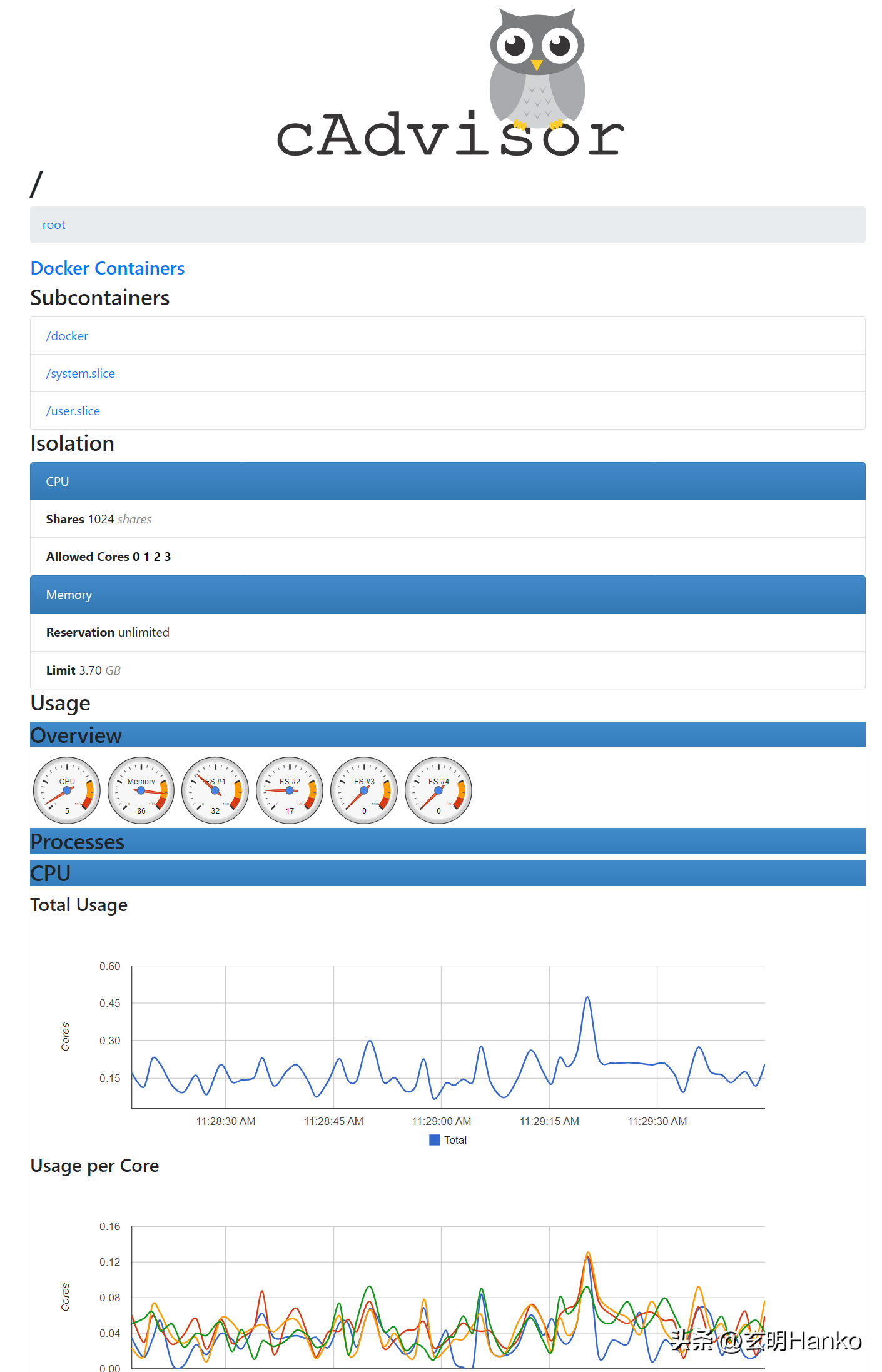Screen dimensions: 882x1372
Task: Click the FS #4 gauge dial
Action: tap(438, 790)
